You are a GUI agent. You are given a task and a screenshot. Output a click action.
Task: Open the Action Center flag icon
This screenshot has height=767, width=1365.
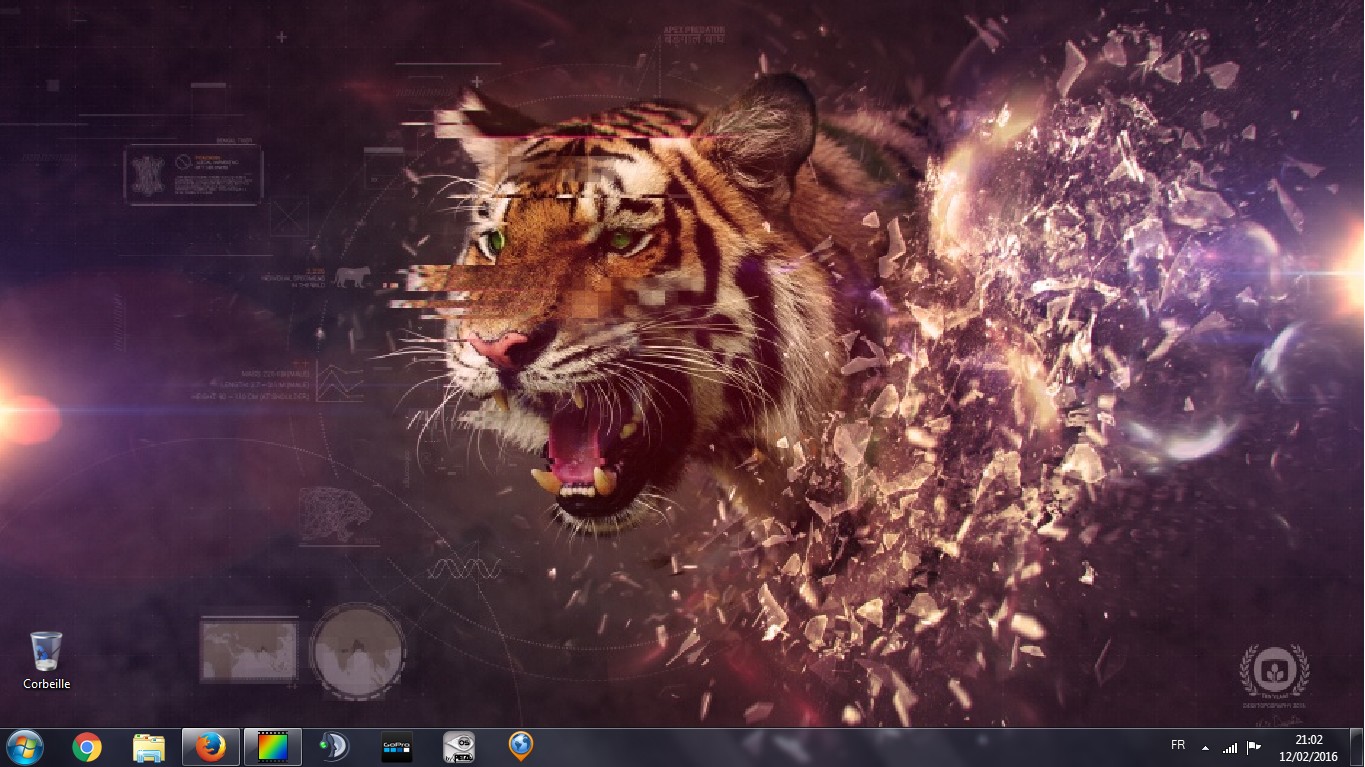click(1254, 747)
